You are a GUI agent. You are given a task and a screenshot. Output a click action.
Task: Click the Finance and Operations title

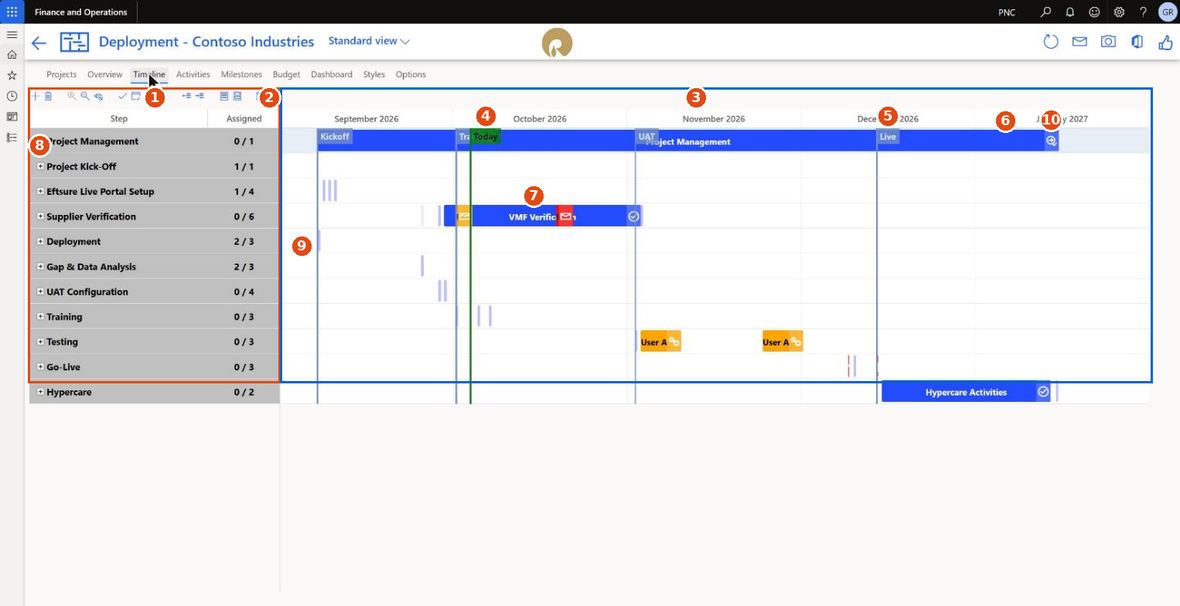click(x=81, y=12)
